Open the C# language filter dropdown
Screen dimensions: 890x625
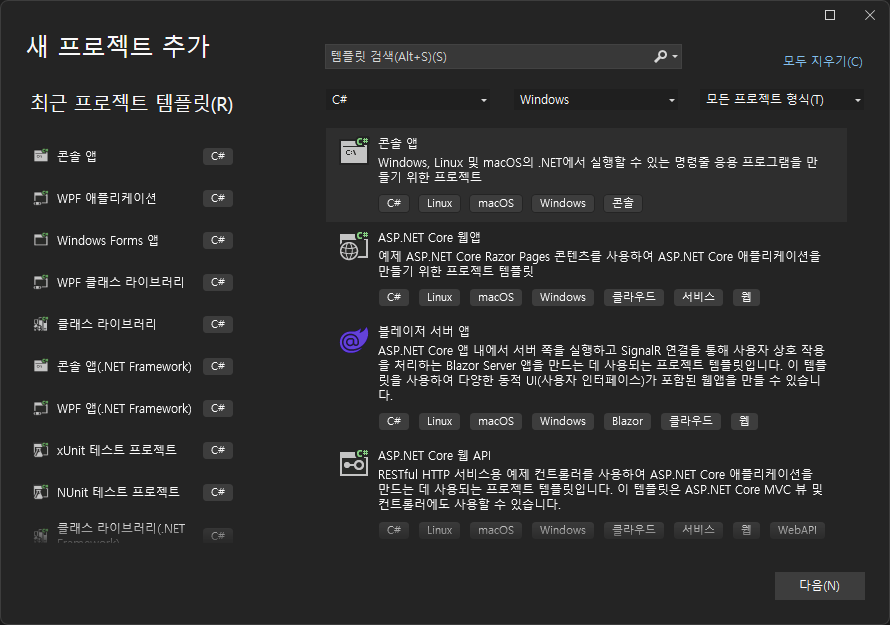(x=408, y=100)
